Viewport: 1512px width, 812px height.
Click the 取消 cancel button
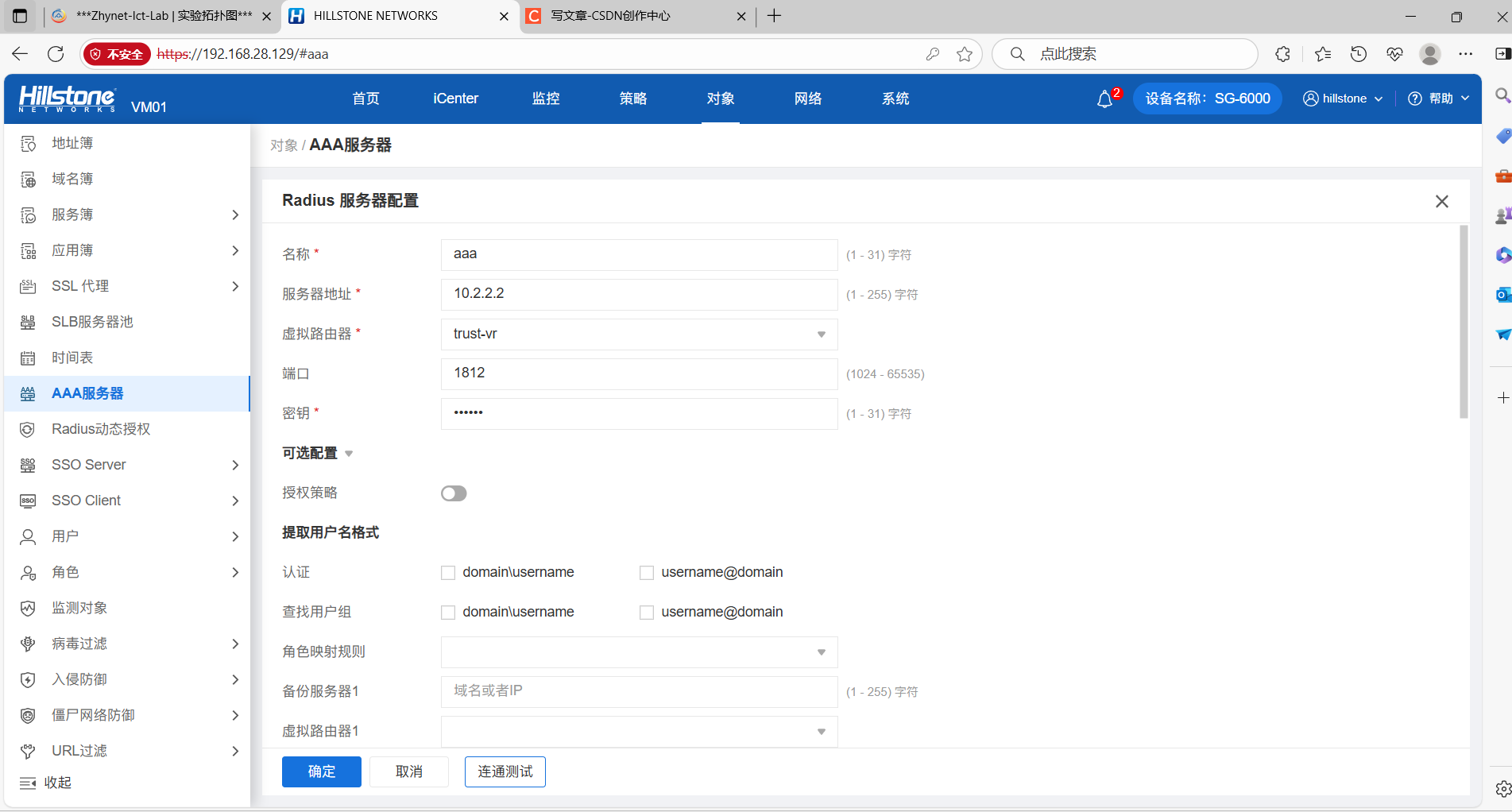pos(409,772)
